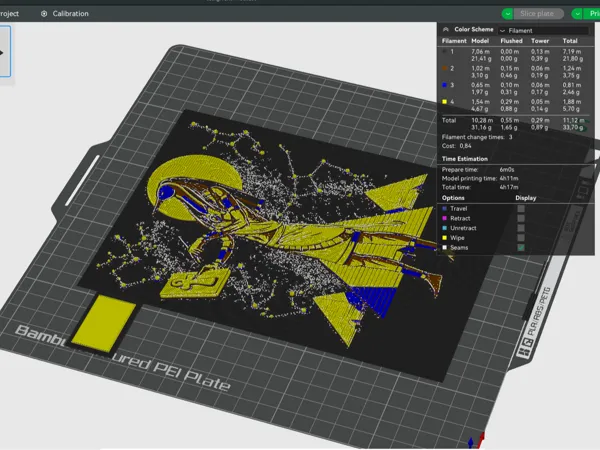
Task: Click the Travel option color square
Action: click(444, 209)
